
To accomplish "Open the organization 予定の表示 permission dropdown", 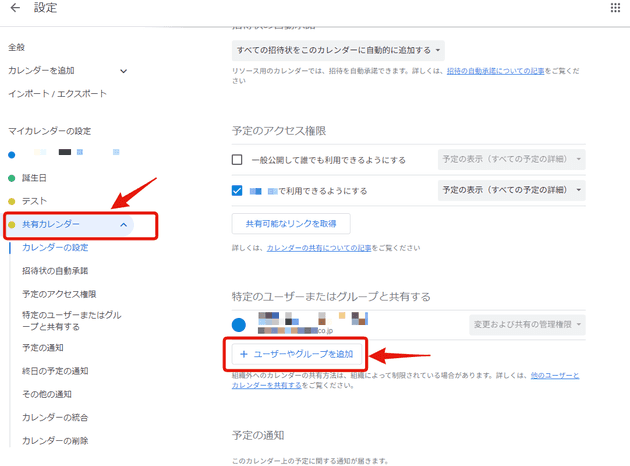I will point(511,190).
